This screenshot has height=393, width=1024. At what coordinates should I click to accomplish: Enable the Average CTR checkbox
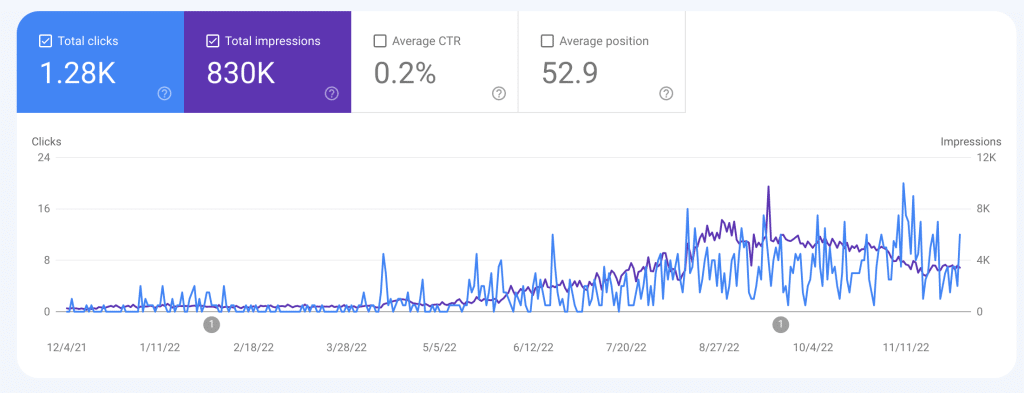click(x=379, y=41)
